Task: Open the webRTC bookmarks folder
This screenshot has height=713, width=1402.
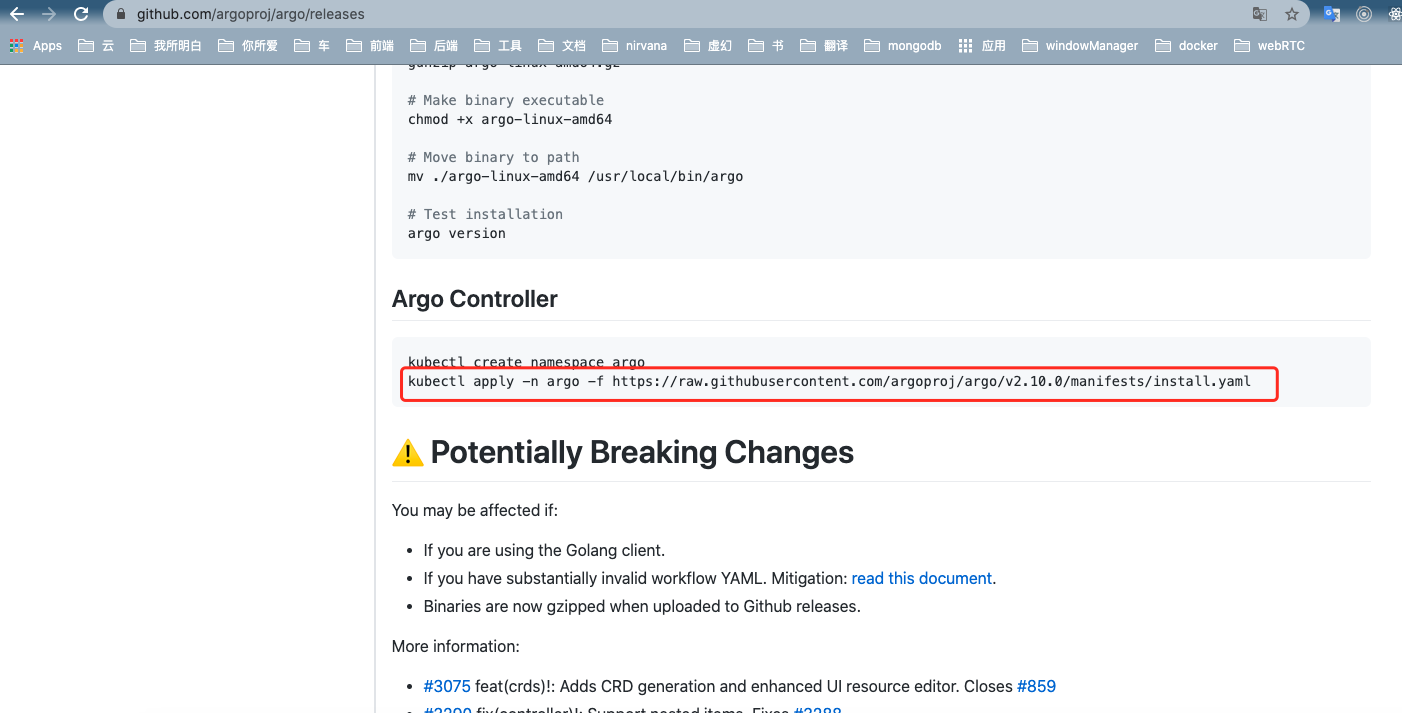Action: 1243,45
